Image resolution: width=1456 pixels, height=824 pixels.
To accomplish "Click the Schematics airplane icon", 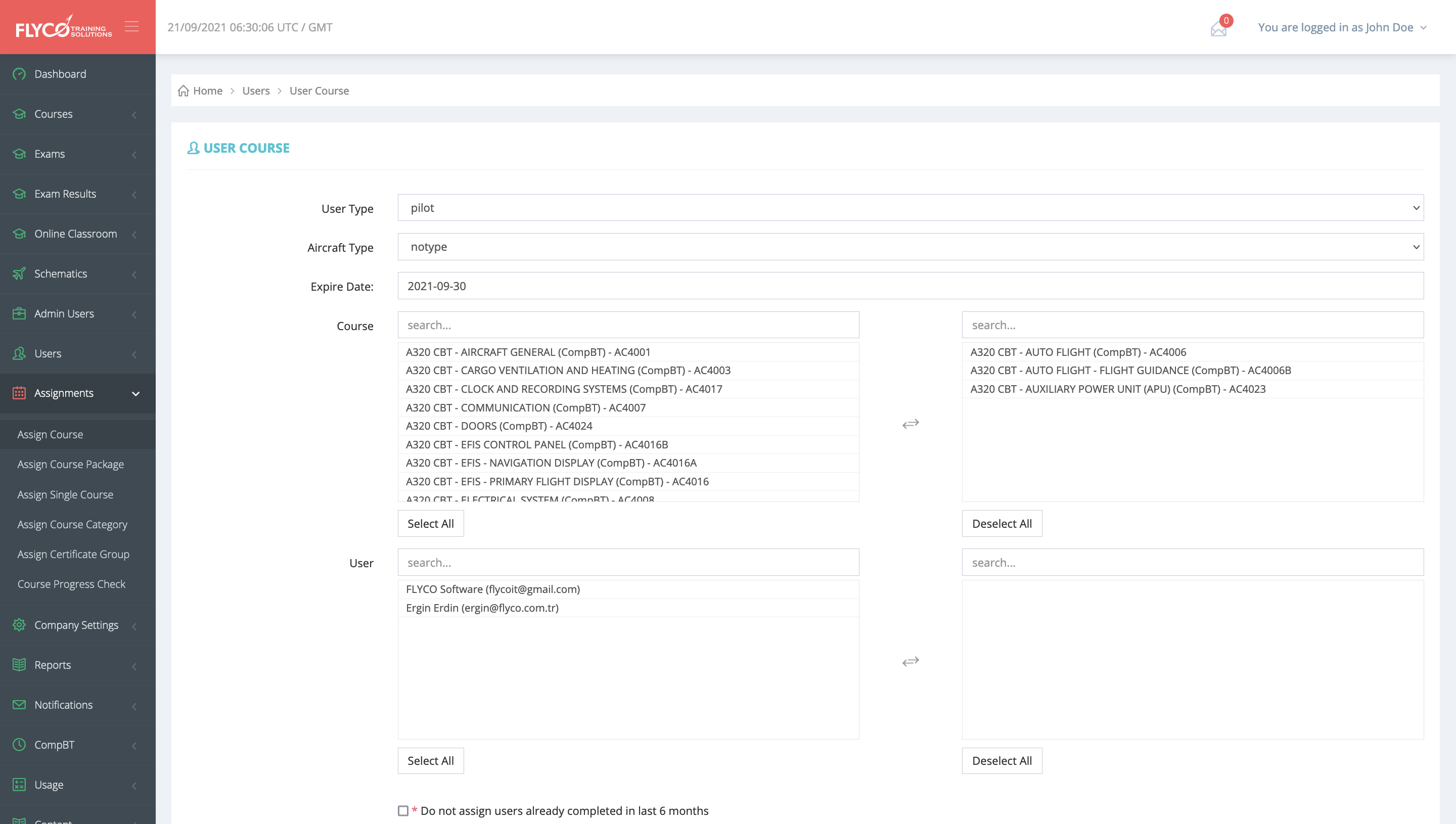I will coord(19,273).
